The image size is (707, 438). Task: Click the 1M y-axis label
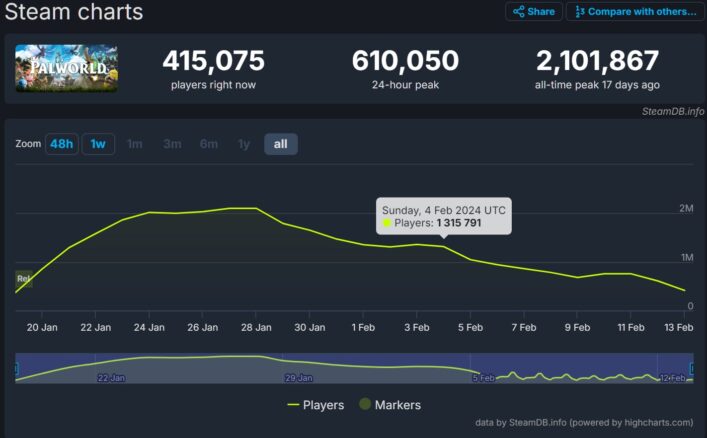(687, 257)
